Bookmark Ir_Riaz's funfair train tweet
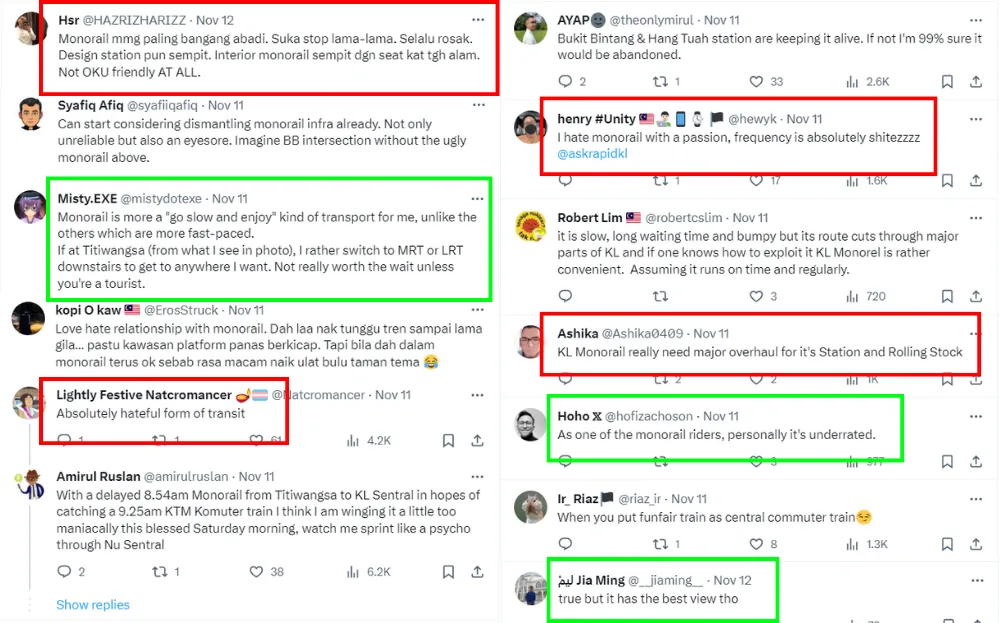 [x=946, y=544]
